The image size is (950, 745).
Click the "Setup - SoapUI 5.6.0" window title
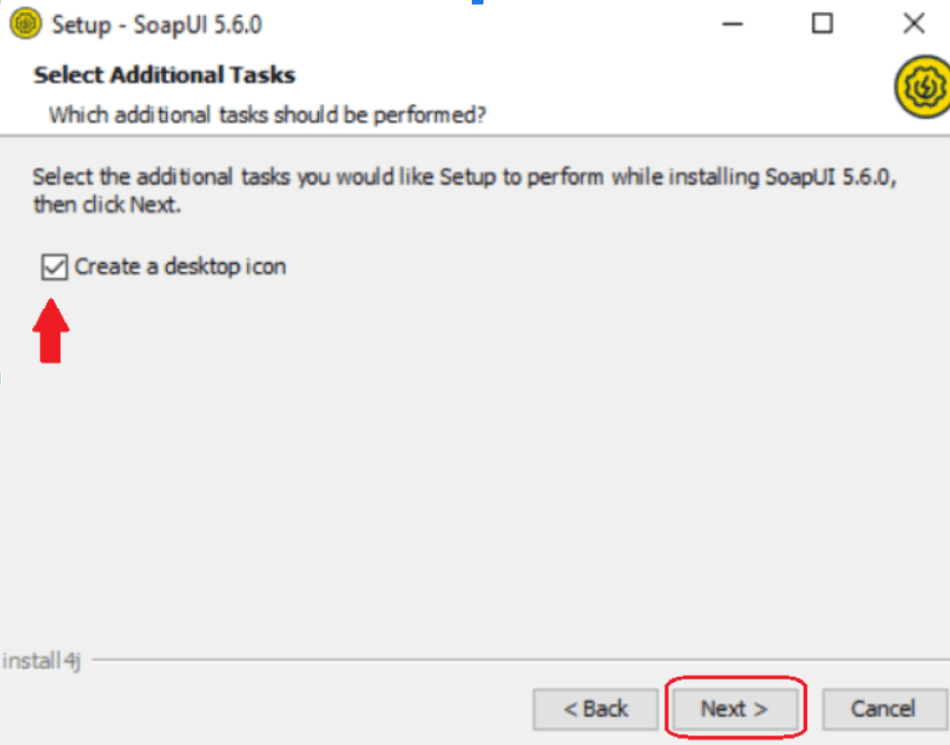(x=156, y=24)
